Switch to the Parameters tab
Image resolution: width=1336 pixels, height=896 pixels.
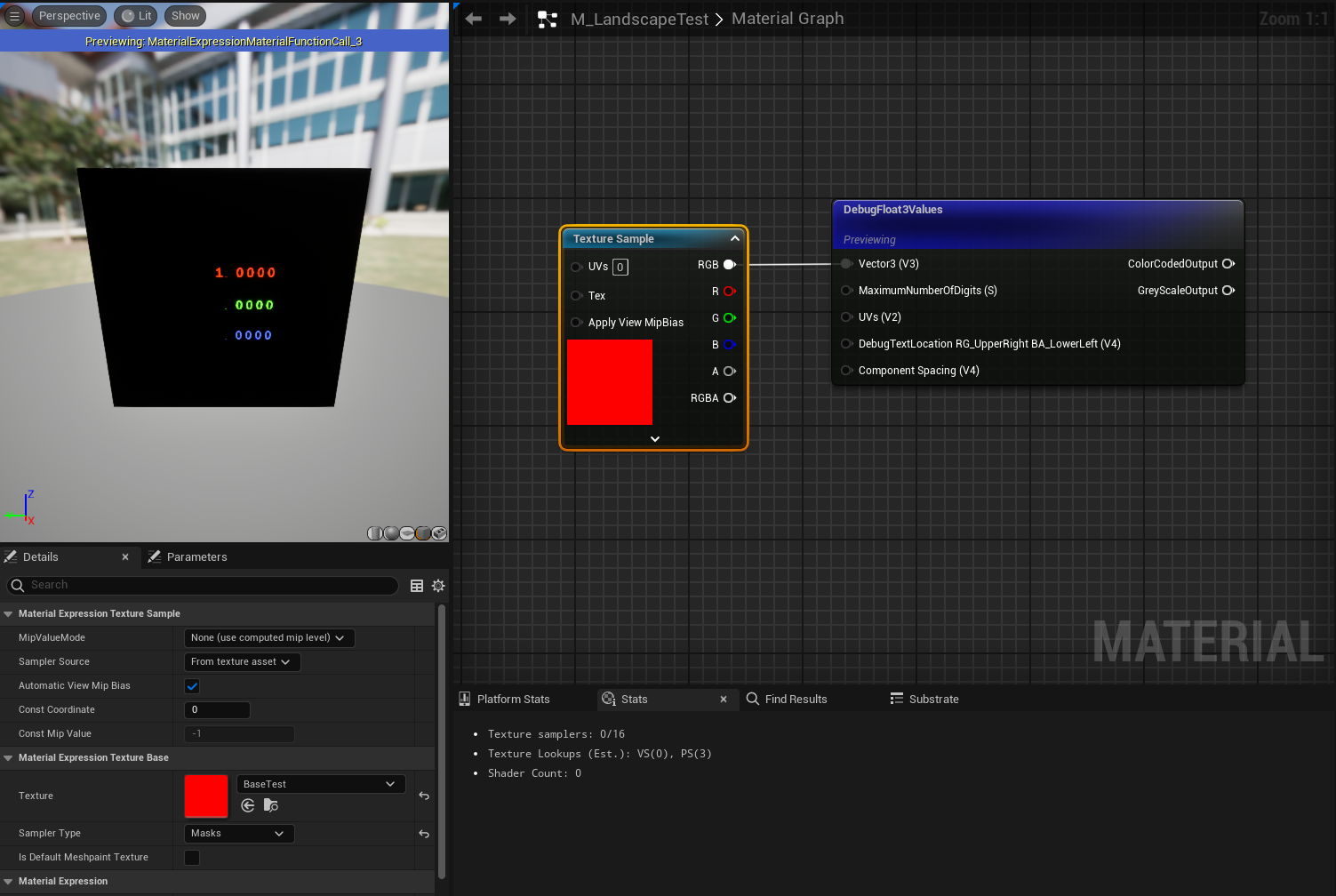tap(196, 557)
